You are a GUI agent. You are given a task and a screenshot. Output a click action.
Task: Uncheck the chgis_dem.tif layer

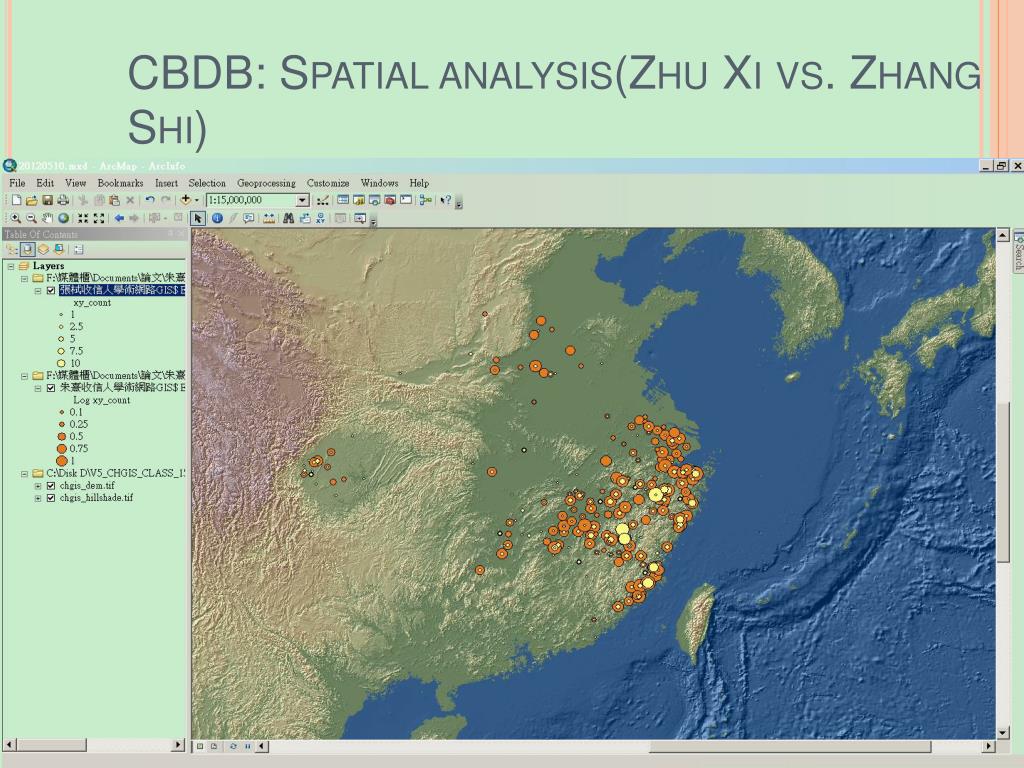(50, 485)
